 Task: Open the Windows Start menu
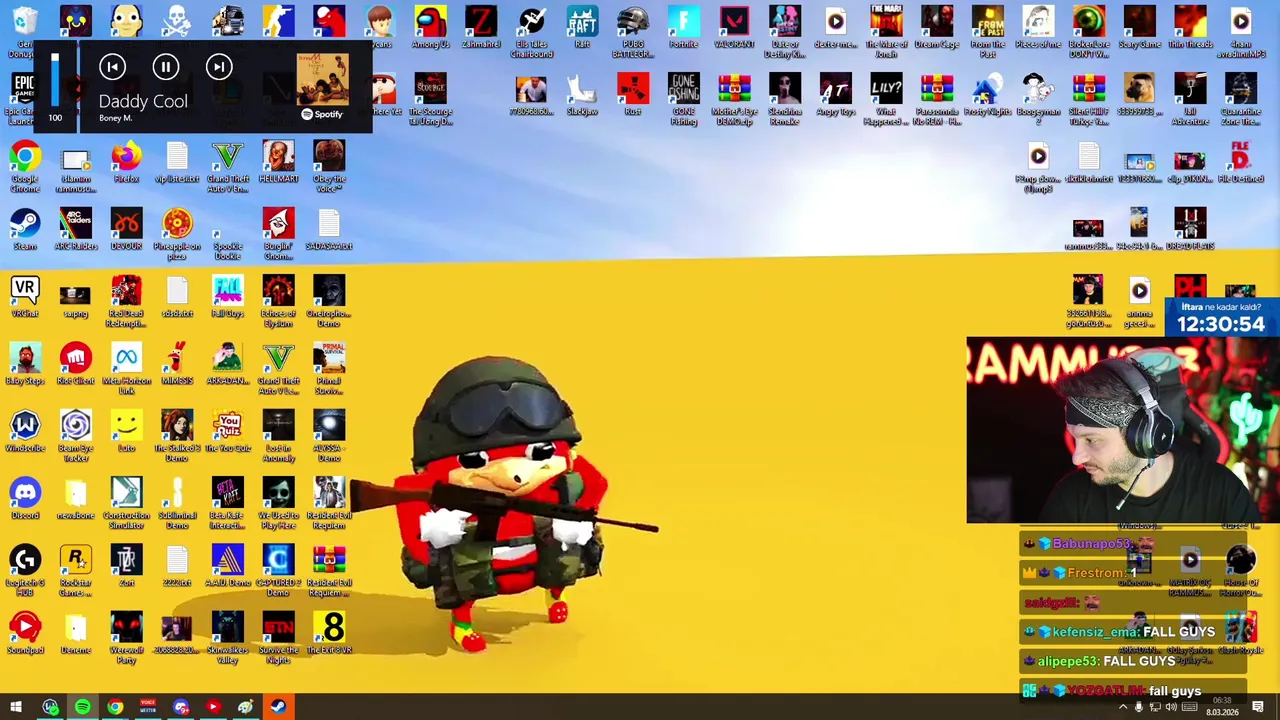click(x=16, y=707)
